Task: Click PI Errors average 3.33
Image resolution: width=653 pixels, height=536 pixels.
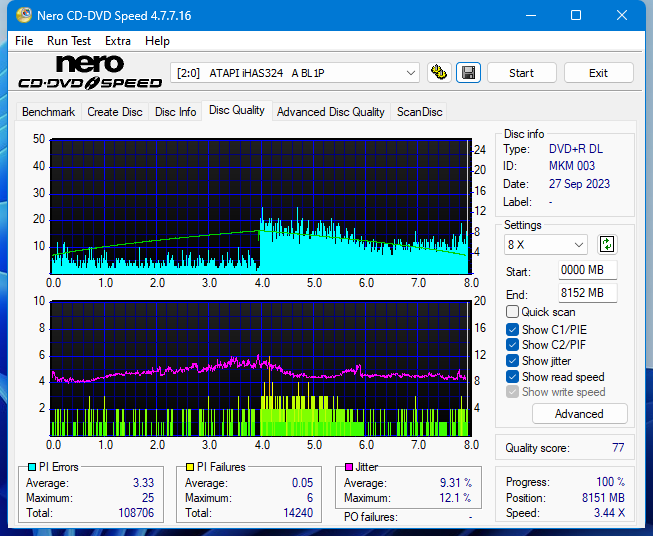Action: pyautogui.click(x=143, y=483)
